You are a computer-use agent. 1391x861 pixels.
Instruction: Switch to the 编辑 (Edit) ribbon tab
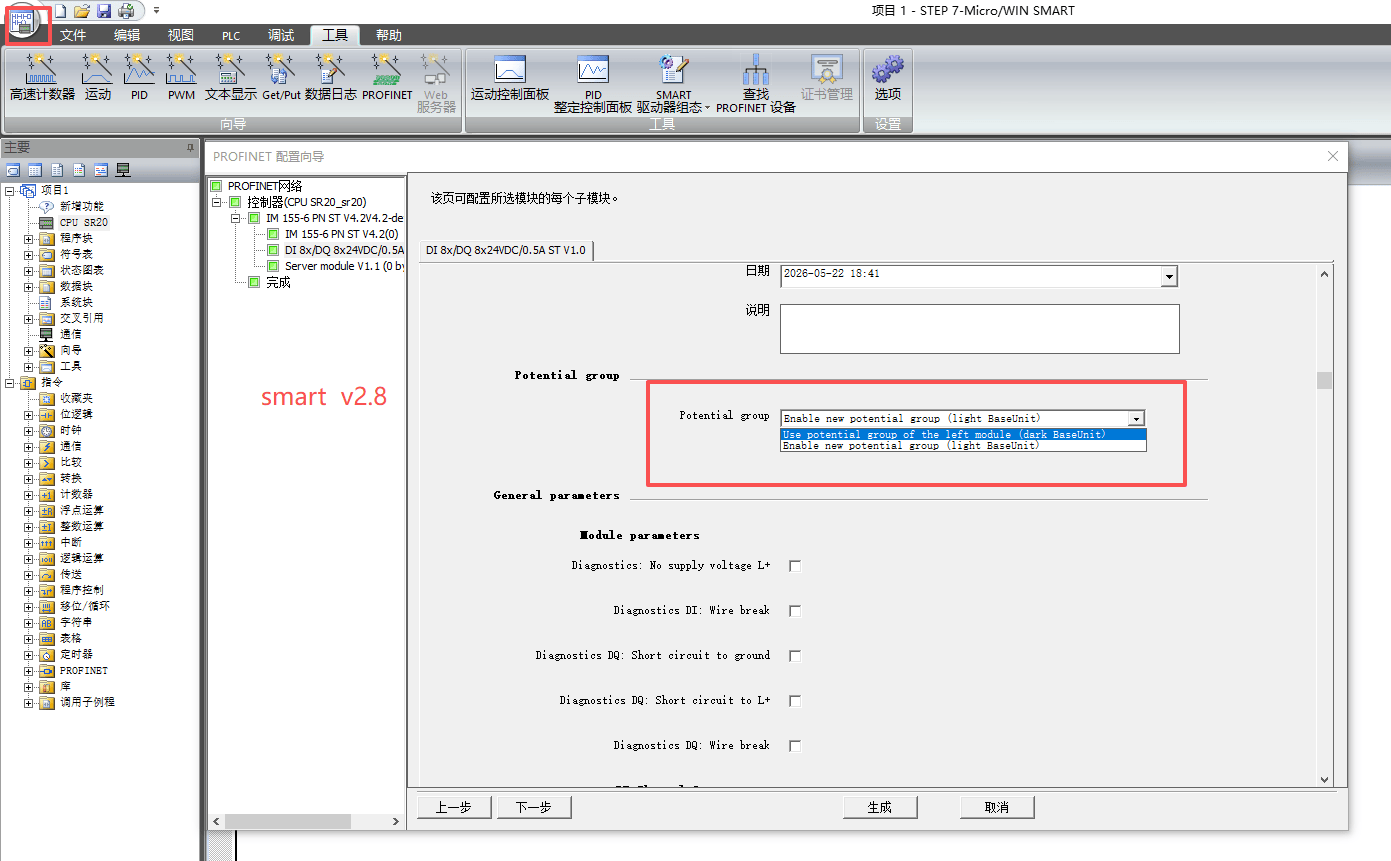[x=127, y=35]
